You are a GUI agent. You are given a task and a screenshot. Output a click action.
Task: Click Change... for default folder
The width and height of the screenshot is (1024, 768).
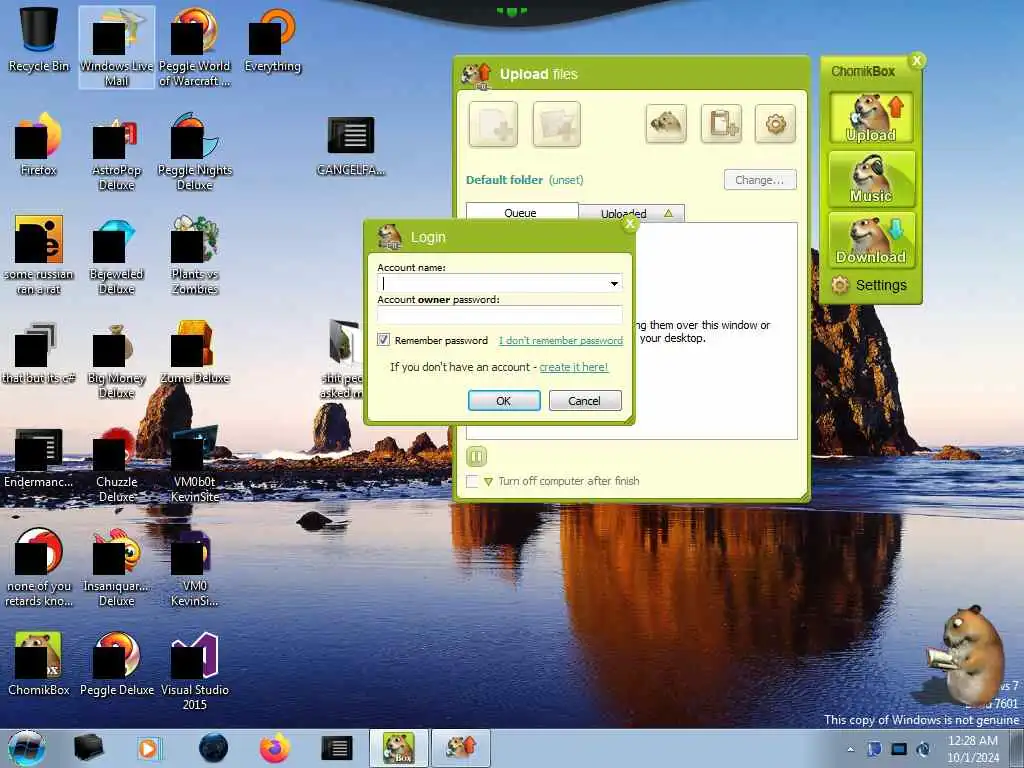[760, 180]
